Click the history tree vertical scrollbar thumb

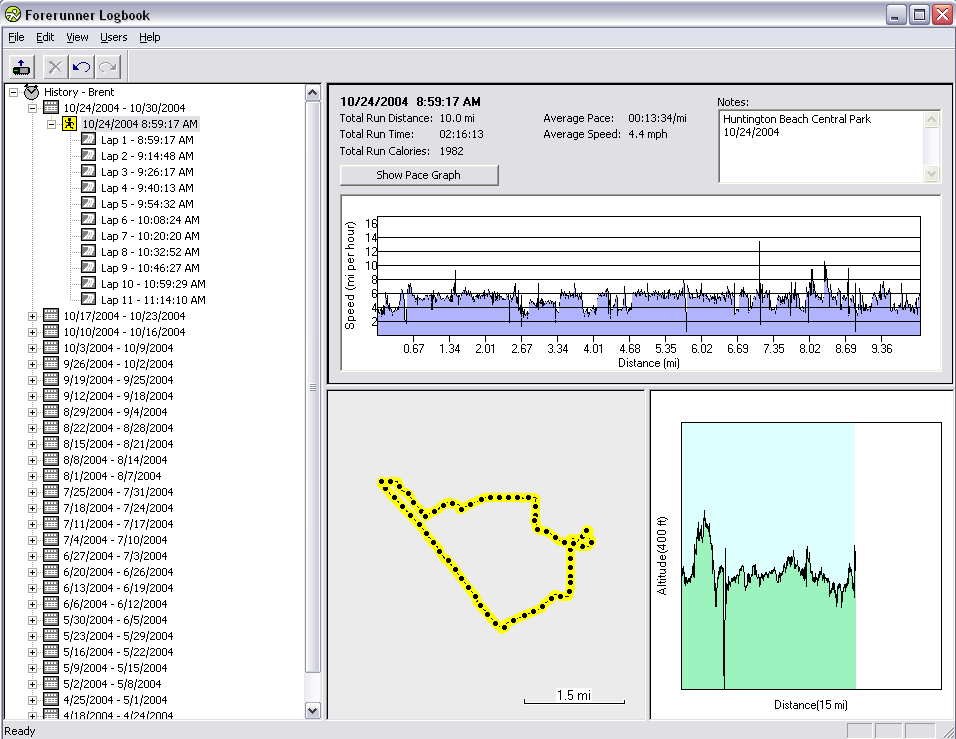tap(312, 387)
